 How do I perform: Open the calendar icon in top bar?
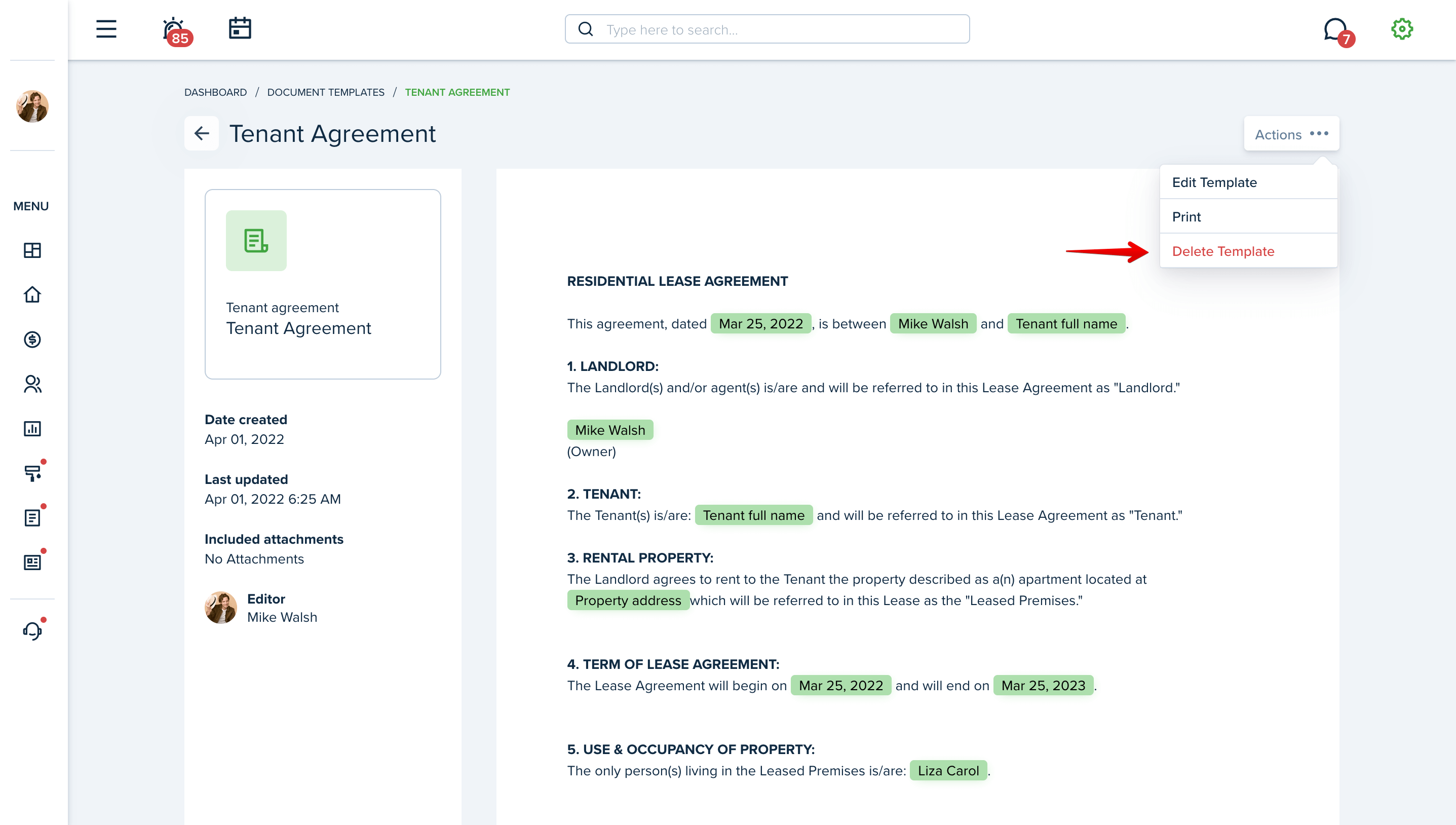point(240,28)
